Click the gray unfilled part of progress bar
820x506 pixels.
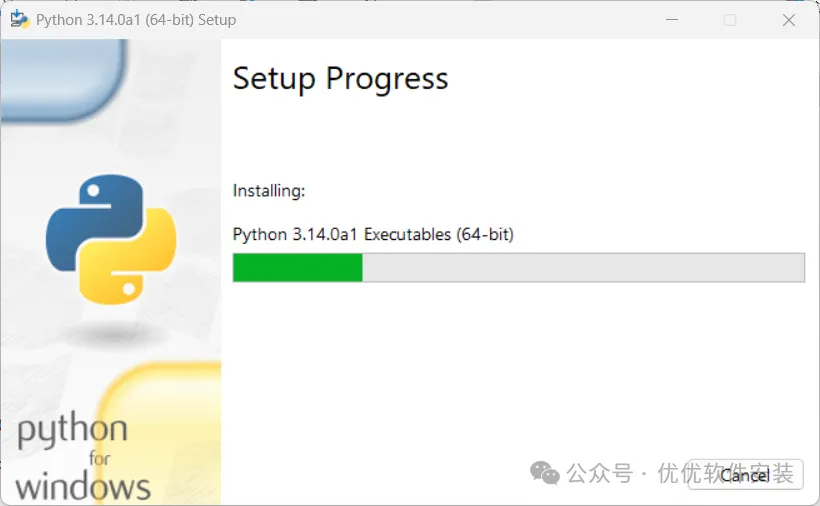[x=582, y=268]
